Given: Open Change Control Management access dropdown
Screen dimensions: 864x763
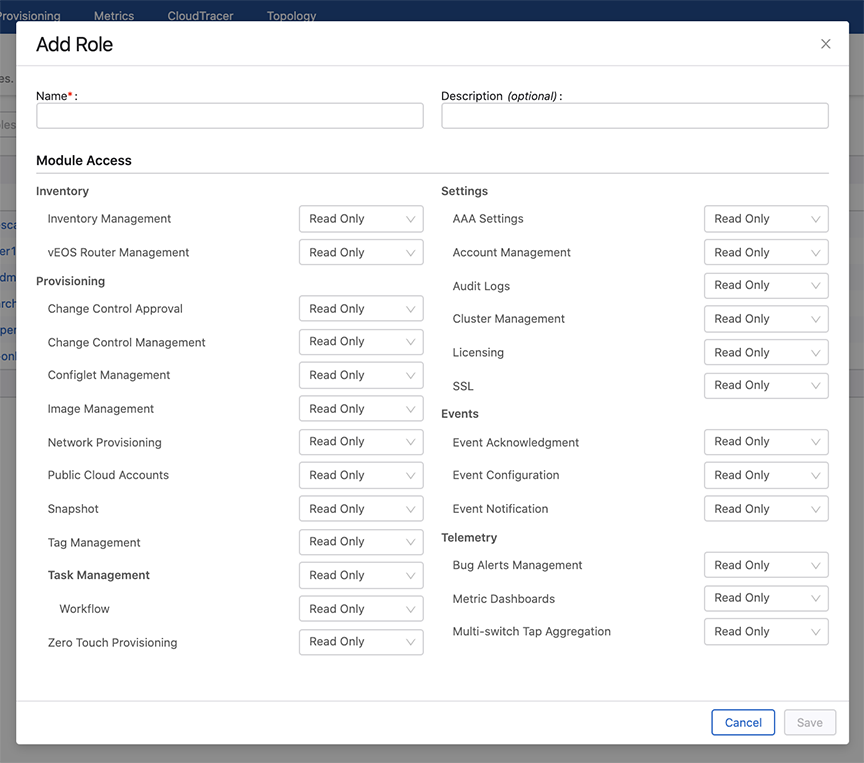Looking at the screenshot, I should pos(361,342).
